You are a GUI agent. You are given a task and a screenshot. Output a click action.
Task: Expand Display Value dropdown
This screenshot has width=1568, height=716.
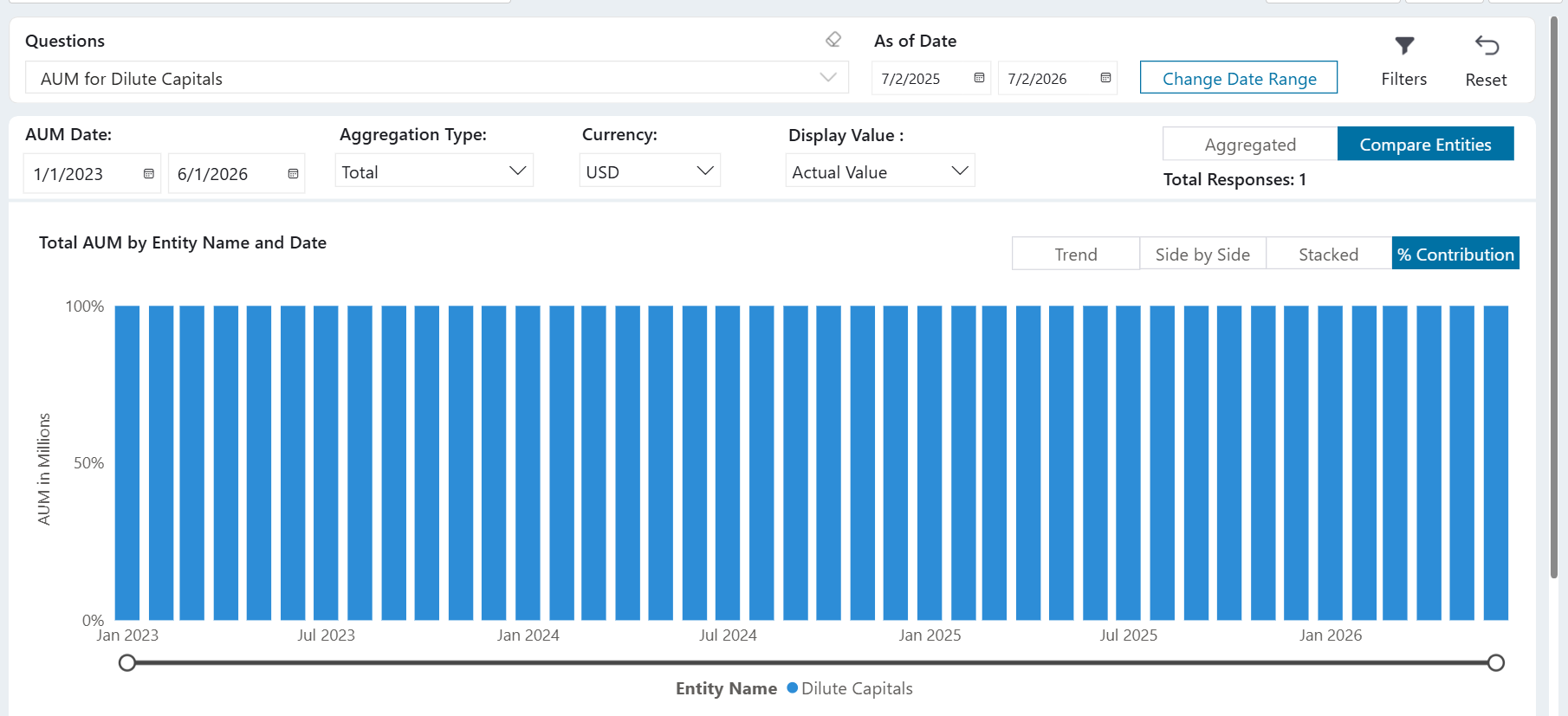[x=880, y=171]
